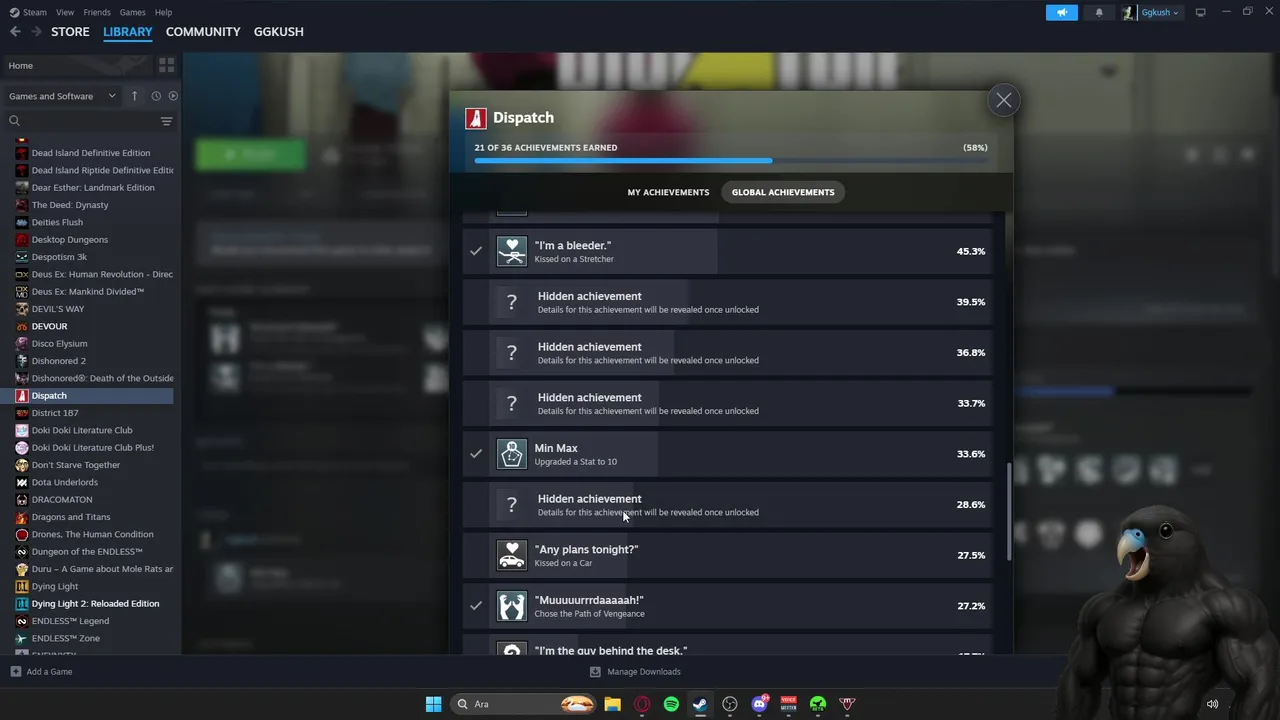Open the collections grid view icon
1280x720 pixels.
click(x=166, y=65)
